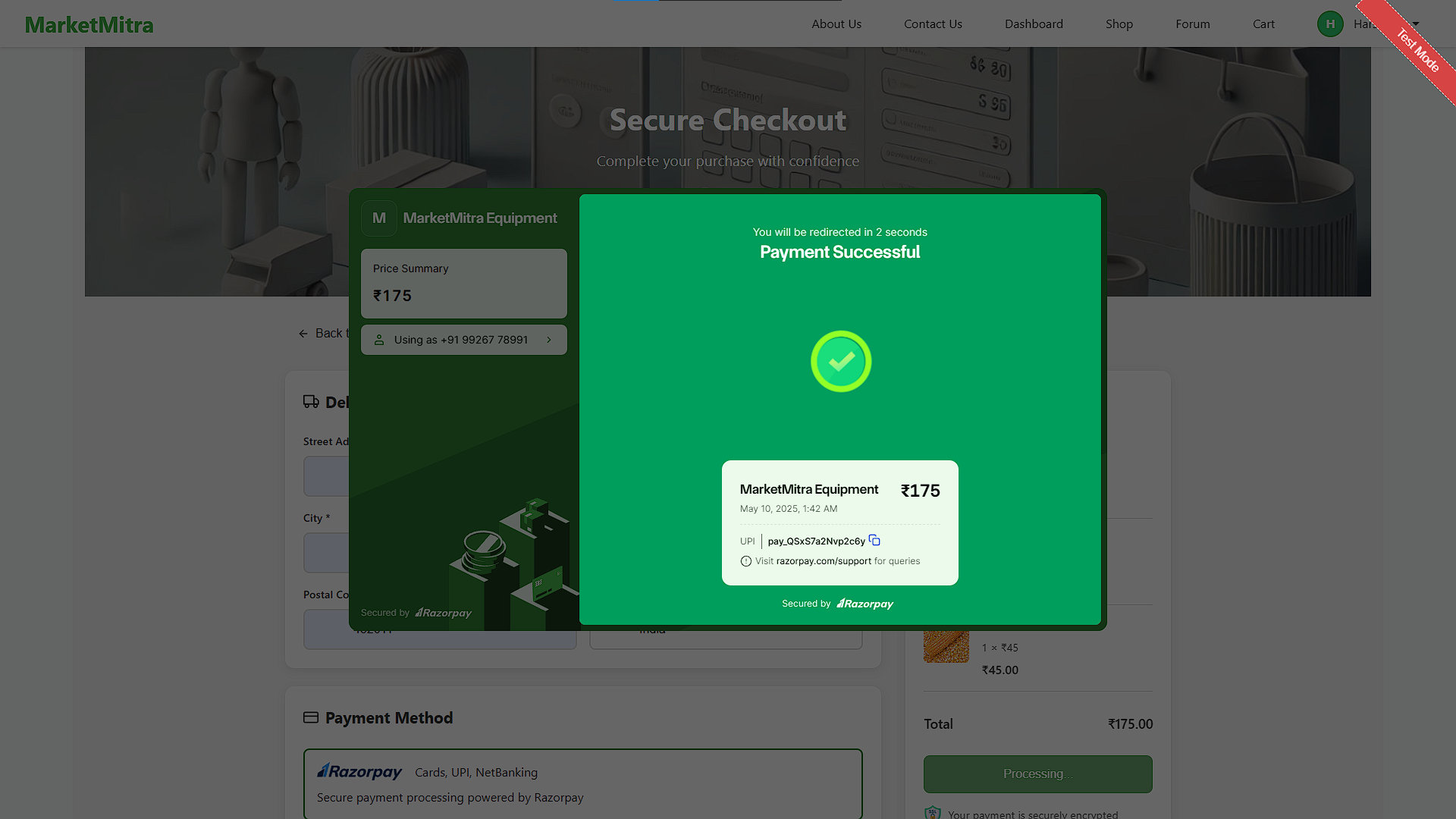
Task: Click the Razorpay logo under the receipt card
Action: tap(864, 604)
